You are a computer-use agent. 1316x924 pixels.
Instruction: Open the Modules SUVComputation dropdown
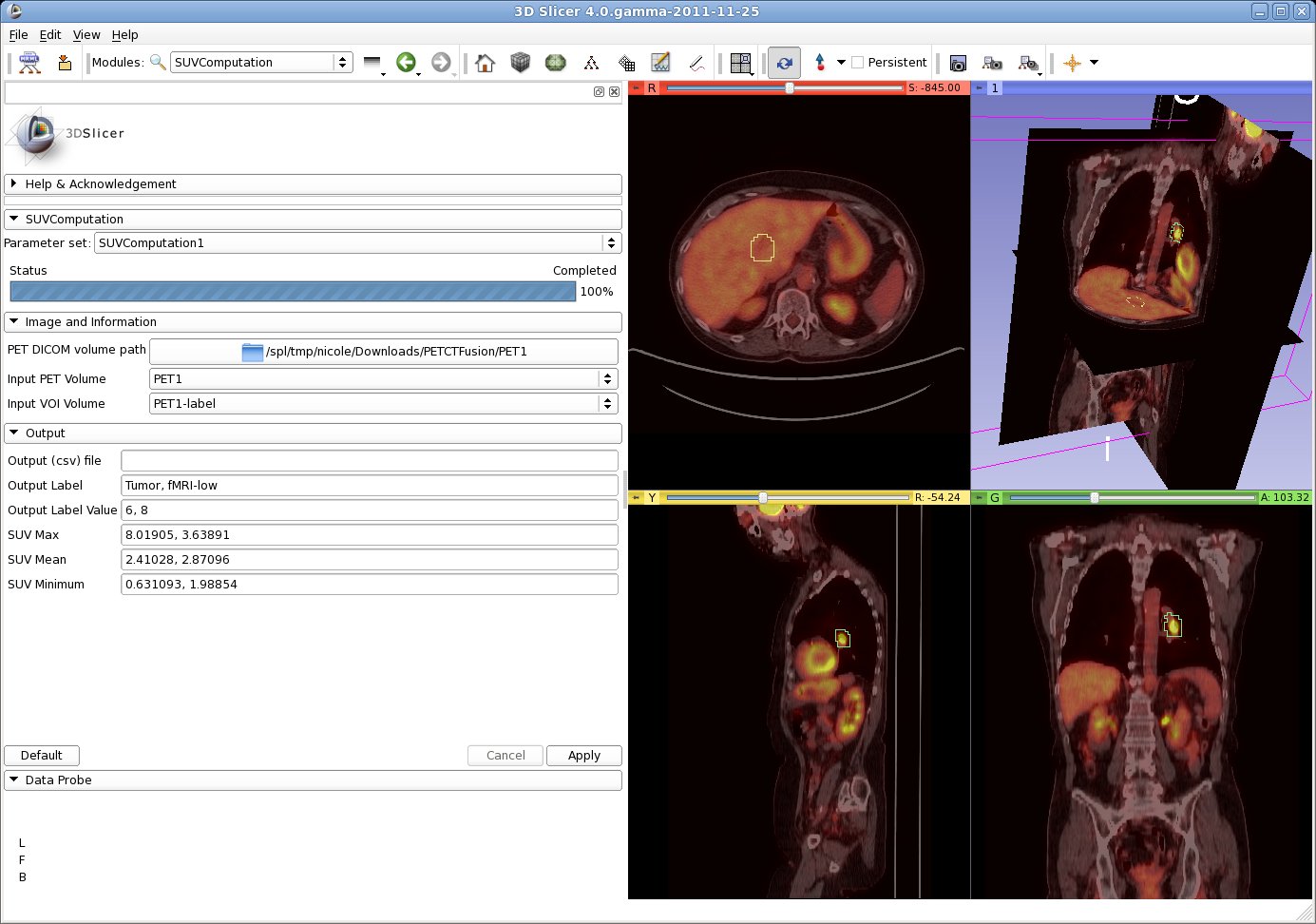[261, 63]
